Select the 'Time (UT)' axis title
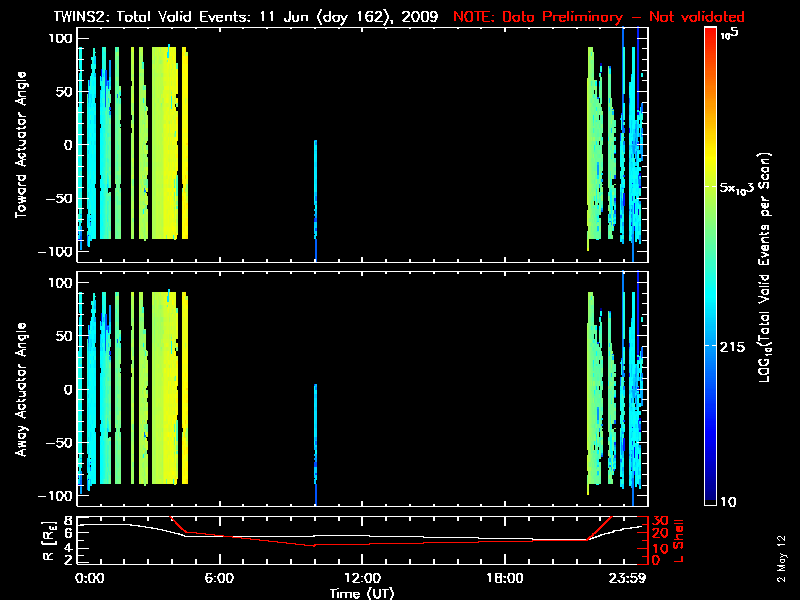Viewport: 800px width, 600px height. click(362, 593)
